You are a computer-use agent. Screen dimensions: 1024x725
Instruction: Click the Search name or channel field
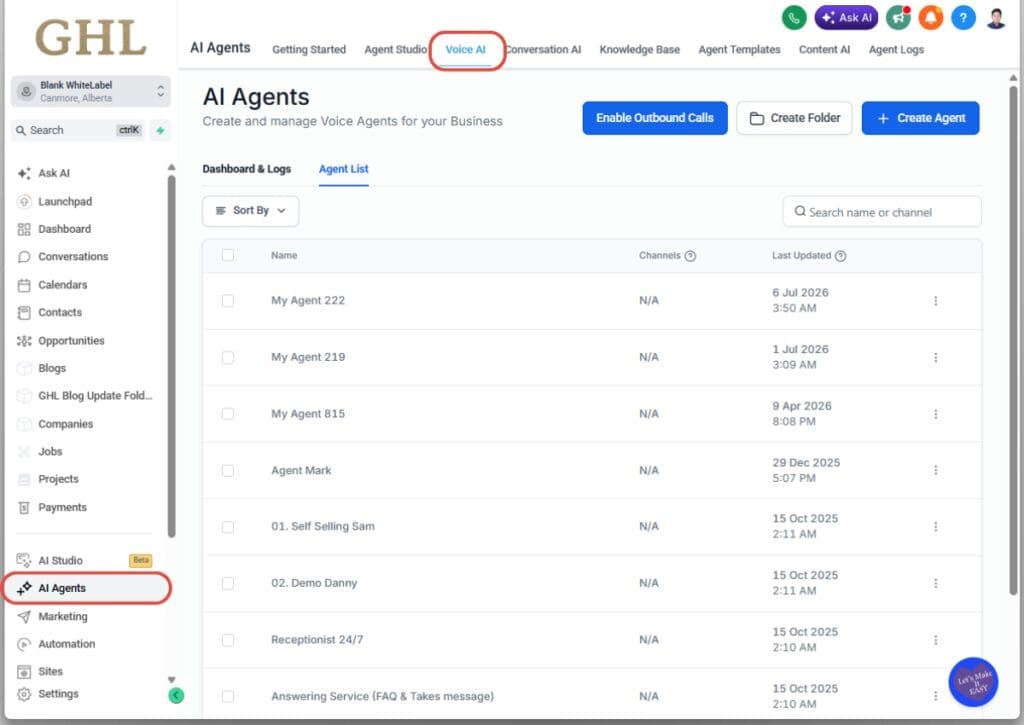point(882,212)
